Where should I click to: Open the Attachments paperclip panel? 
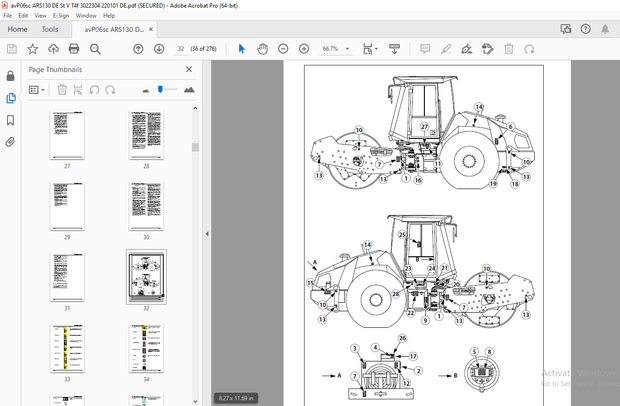[x=11, y=142]
